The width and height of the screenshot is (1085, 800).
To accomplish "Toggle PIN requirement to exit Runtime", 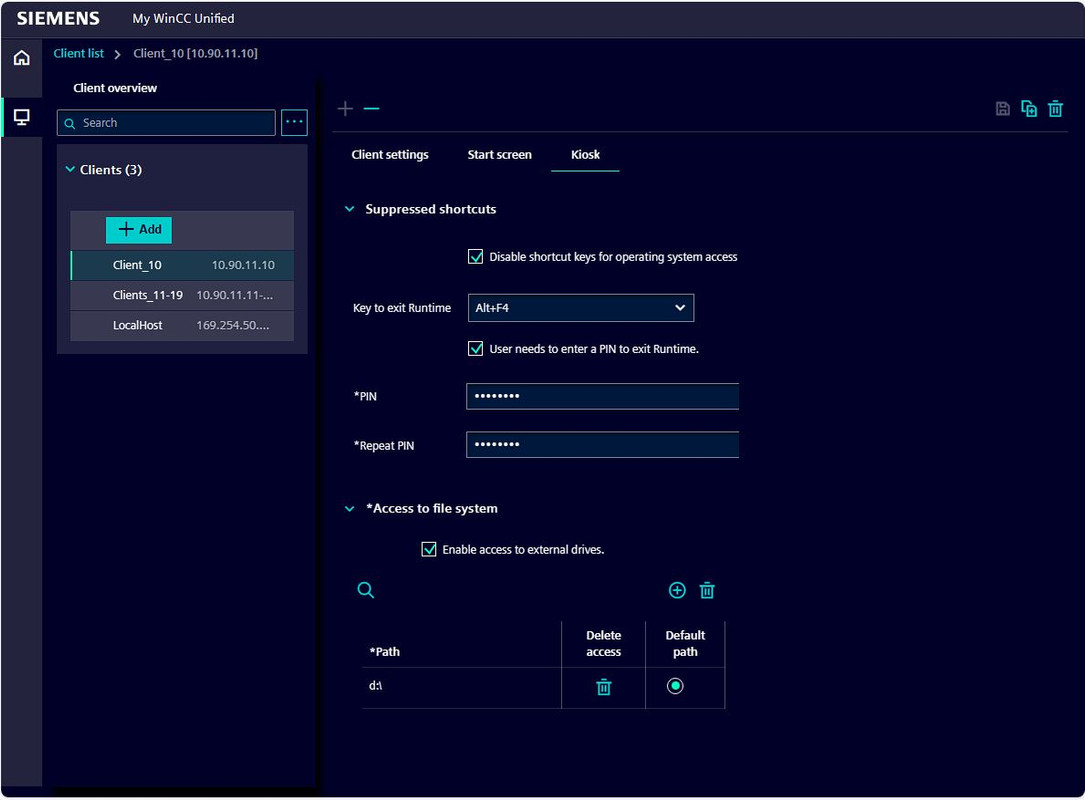I will point(475,349).
